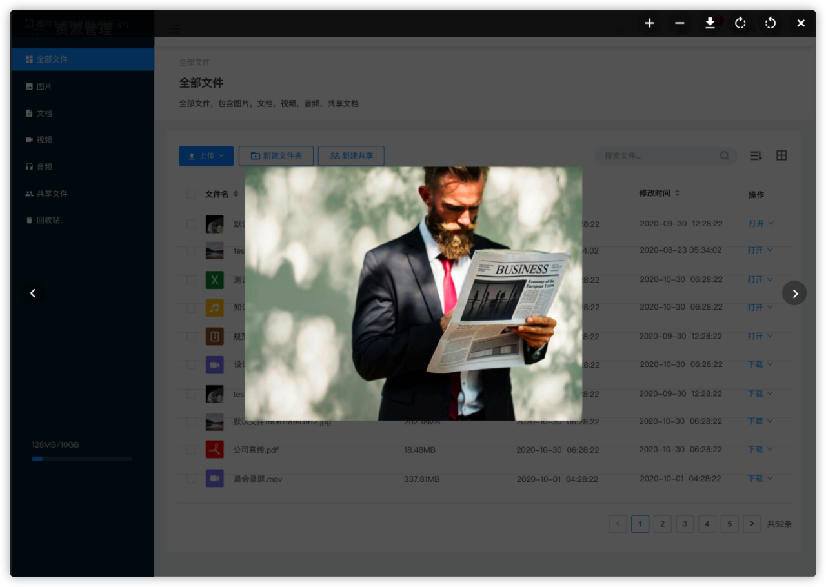
Task: Zoom out of the previewed image
Action: coord(680,23)
